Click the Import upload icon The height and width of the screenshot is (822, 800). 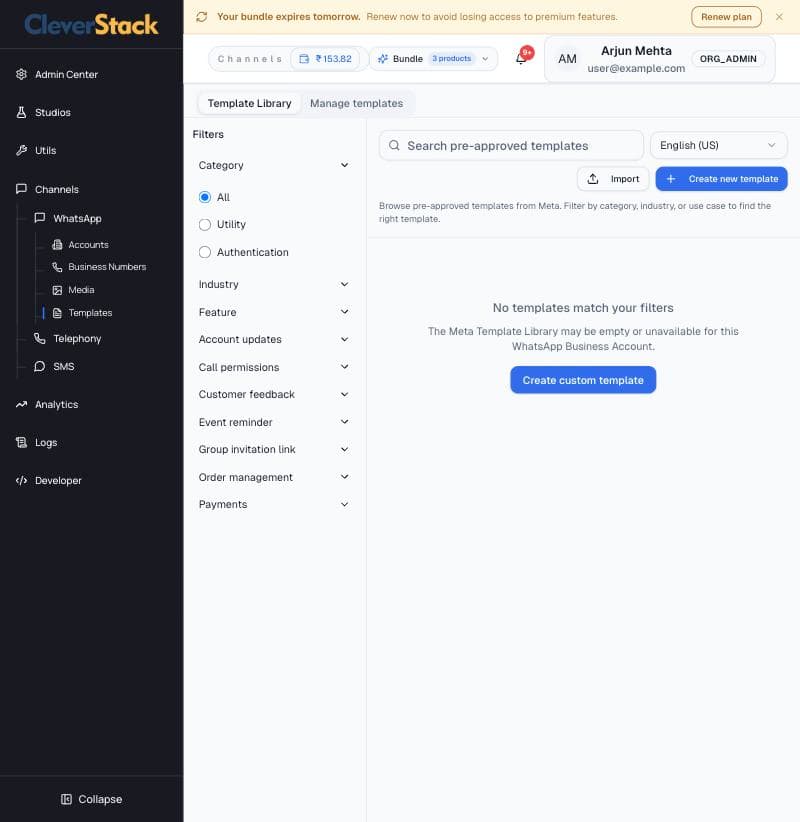(593, 179)
